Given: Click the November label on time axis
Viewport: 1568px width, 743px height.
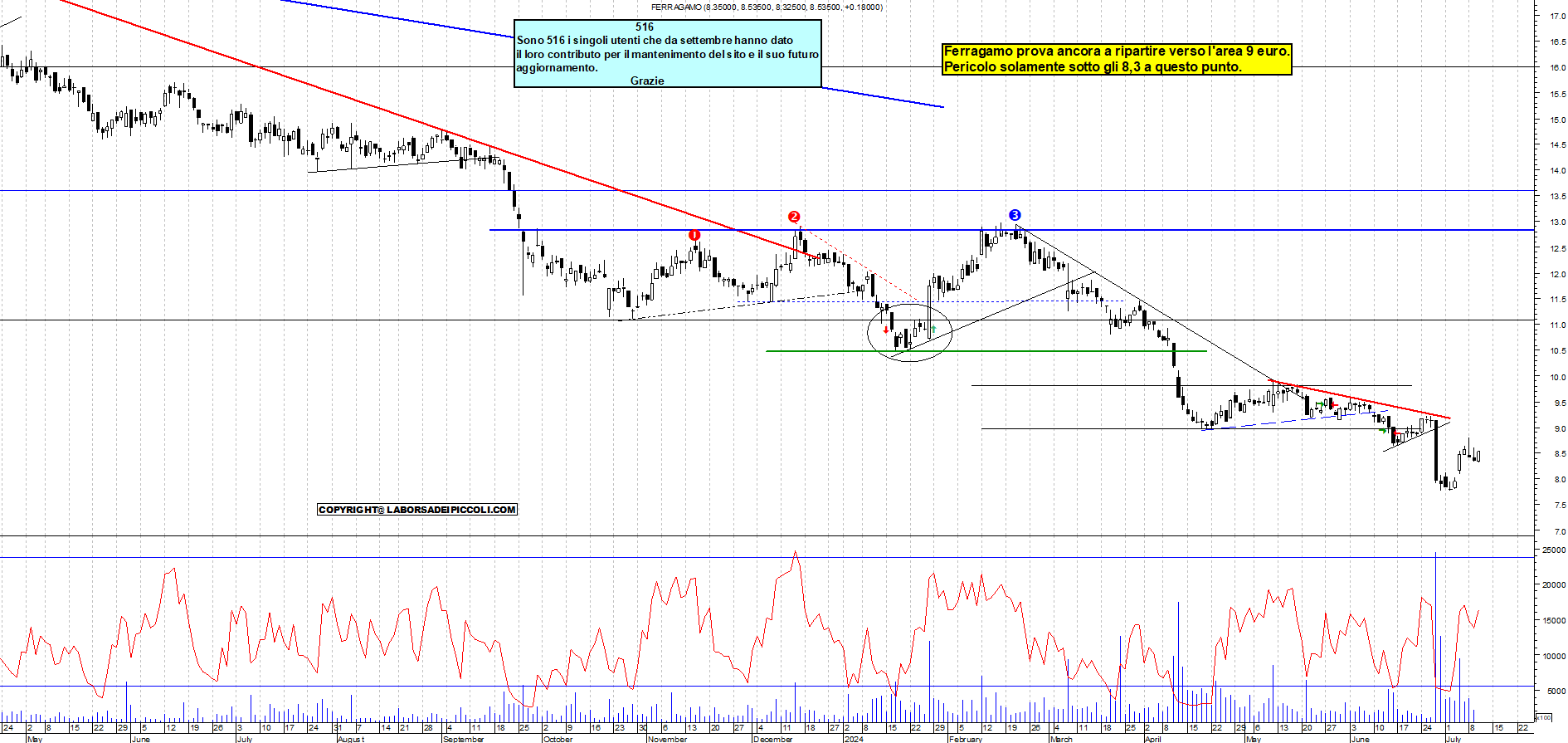Looking at the screenshot, I should [668, 739].
